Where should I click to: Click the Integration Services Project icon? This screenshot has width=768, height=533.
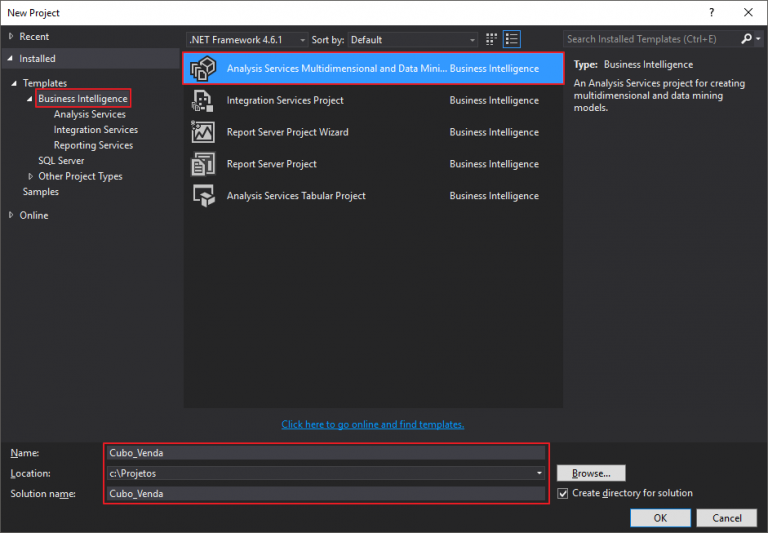click(203, 101)
